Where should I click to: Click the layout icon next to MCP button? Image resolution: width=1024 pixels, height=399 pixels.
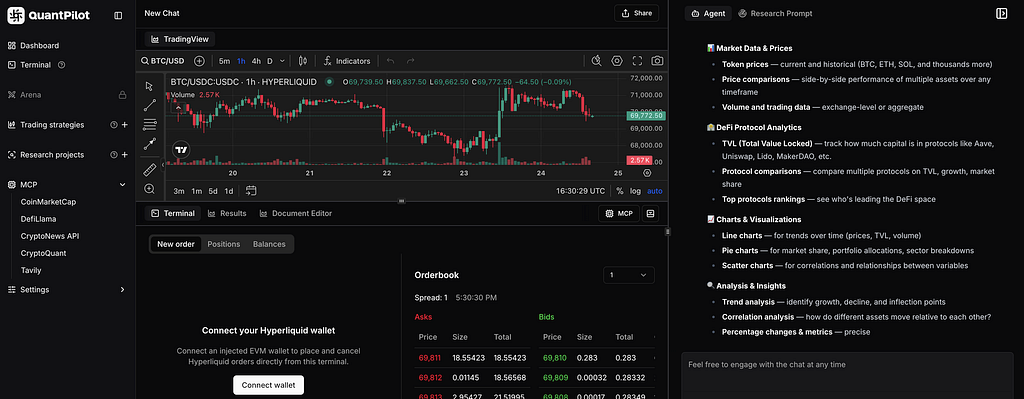pos(650,213)
